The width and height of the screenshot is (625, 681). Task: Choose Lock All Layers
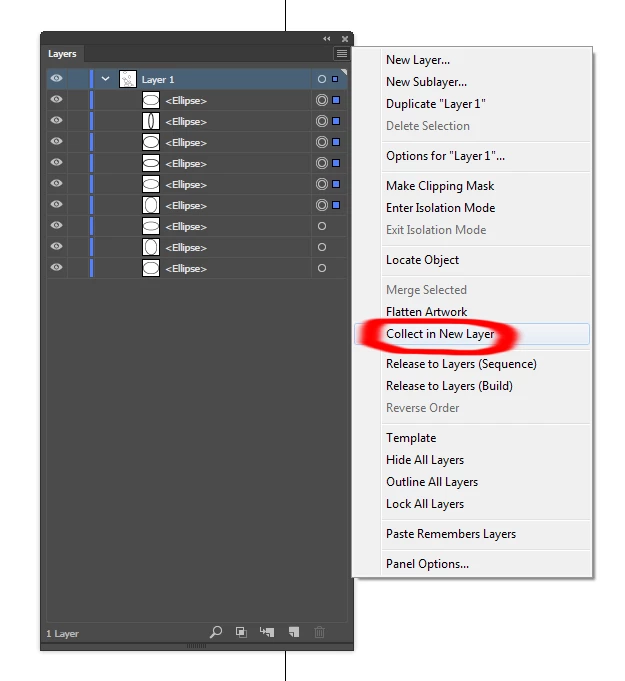click(x=425, y=504)
